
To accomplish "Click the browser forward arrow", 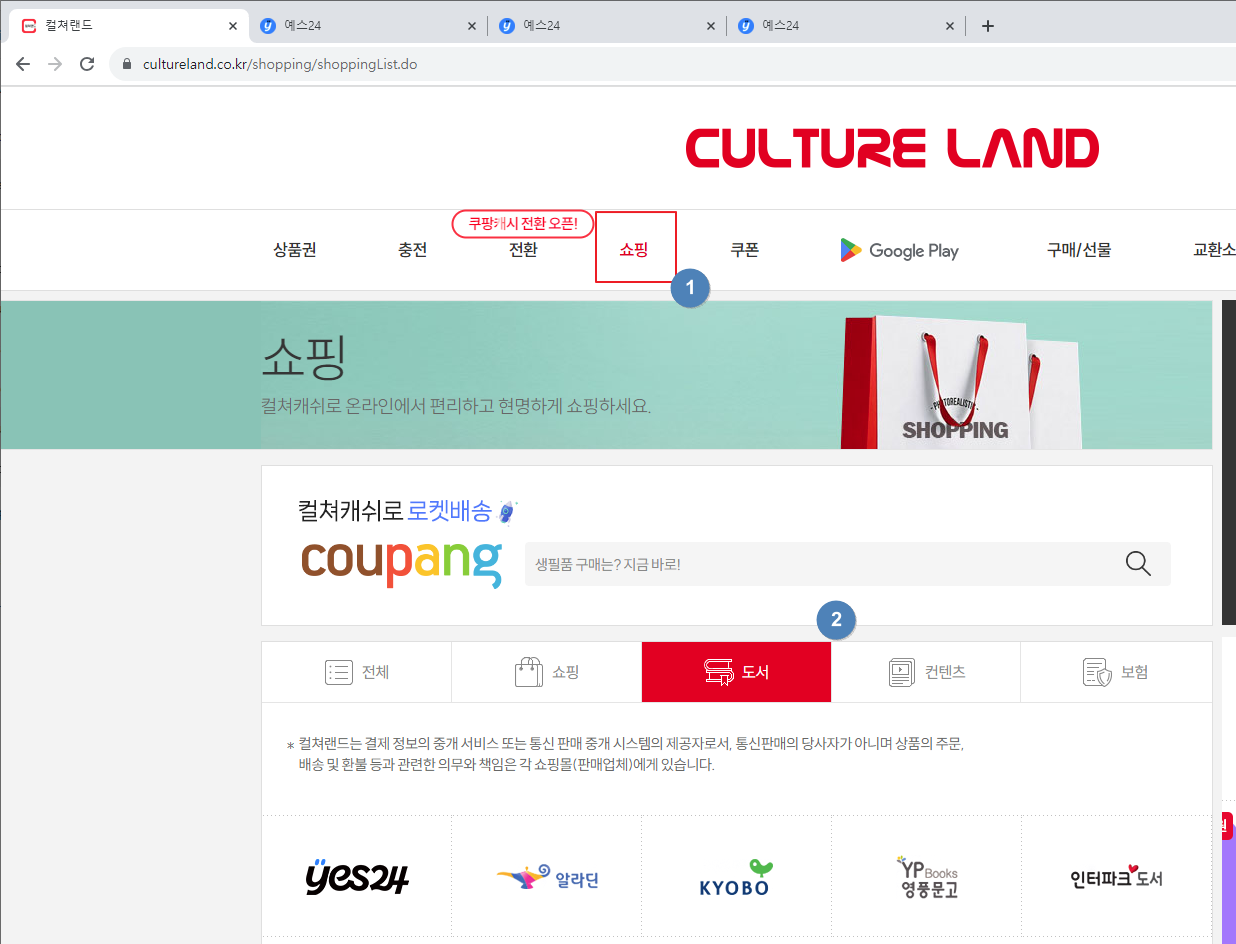I will 55,64.
